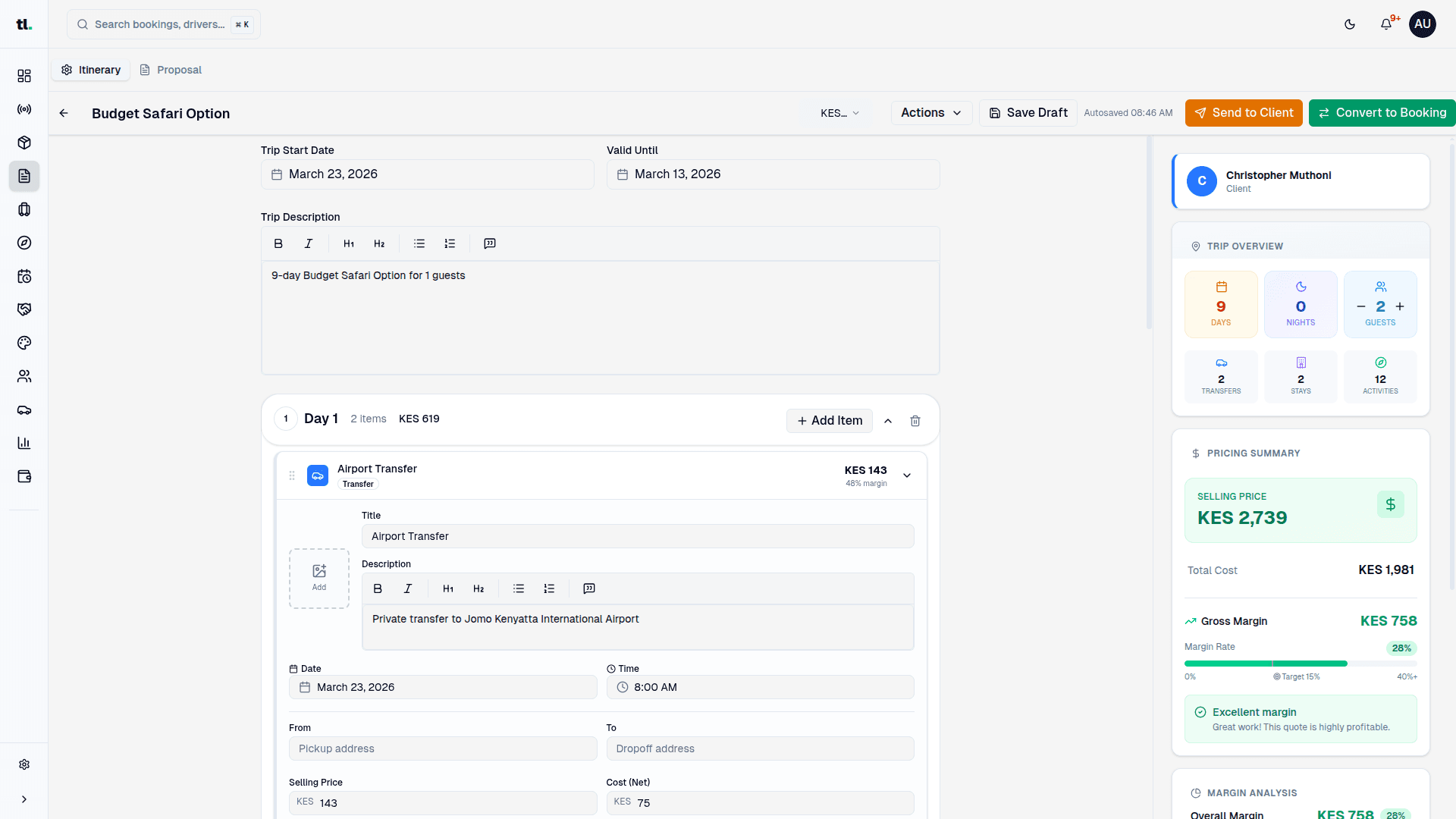Open the vehicles car icon in sidebar
1456x819 pixels.
24,410
